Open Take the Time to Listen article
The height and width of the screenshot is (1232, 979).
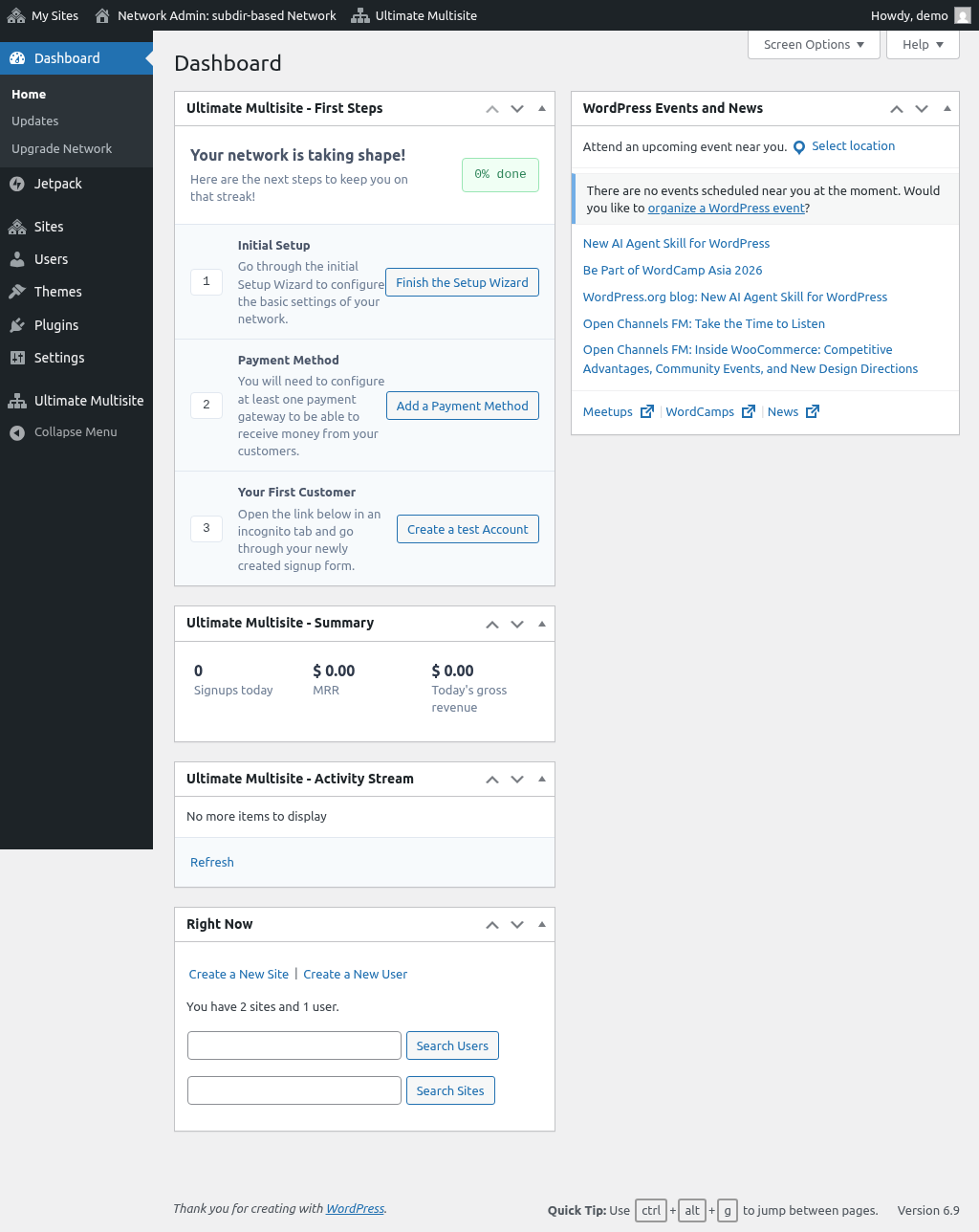705,323
